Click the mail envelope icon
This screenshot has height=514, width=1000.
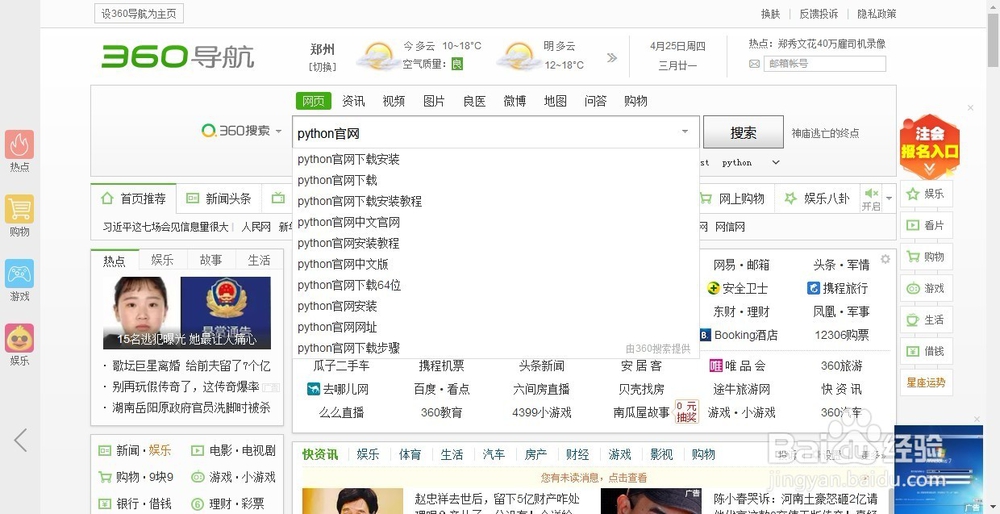[x=754, y=64]
